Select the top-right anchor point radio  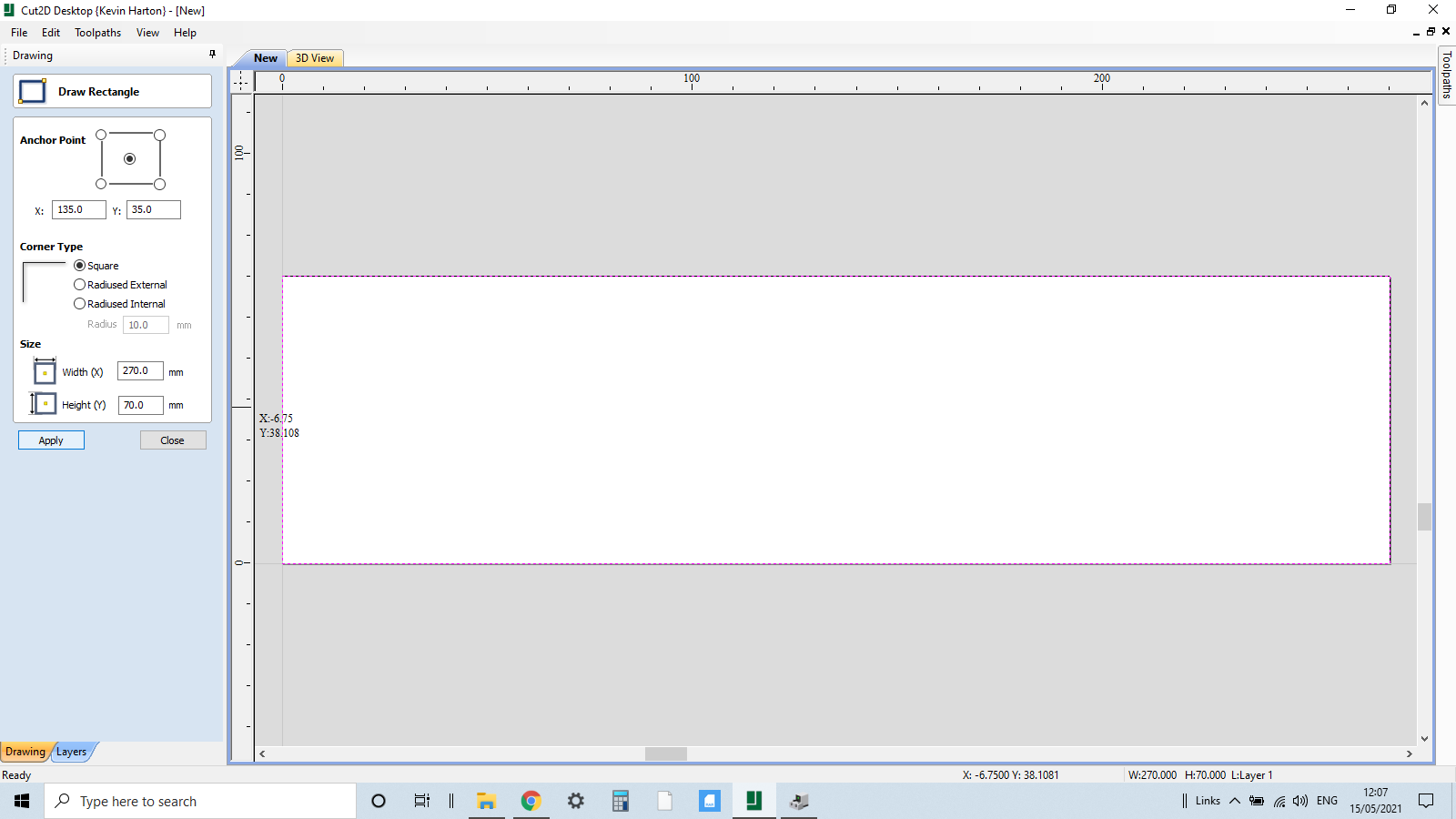pos(159,135)
